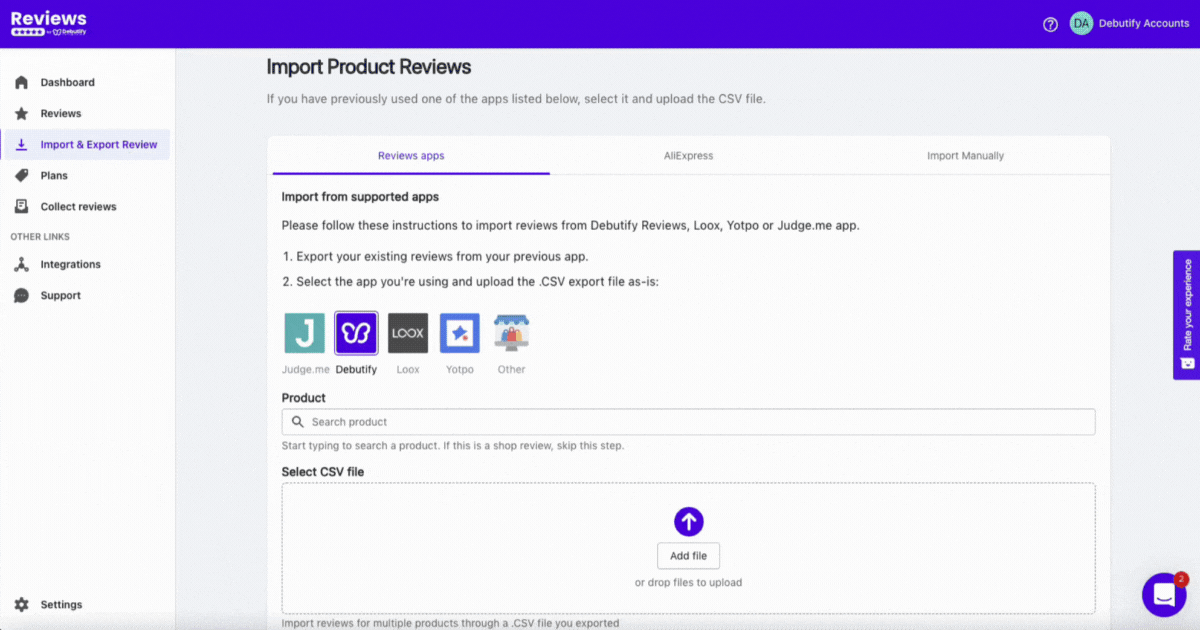Click the OTHER LINKS section label
This screenshot has height=630, width=1200.
point(40,237)
